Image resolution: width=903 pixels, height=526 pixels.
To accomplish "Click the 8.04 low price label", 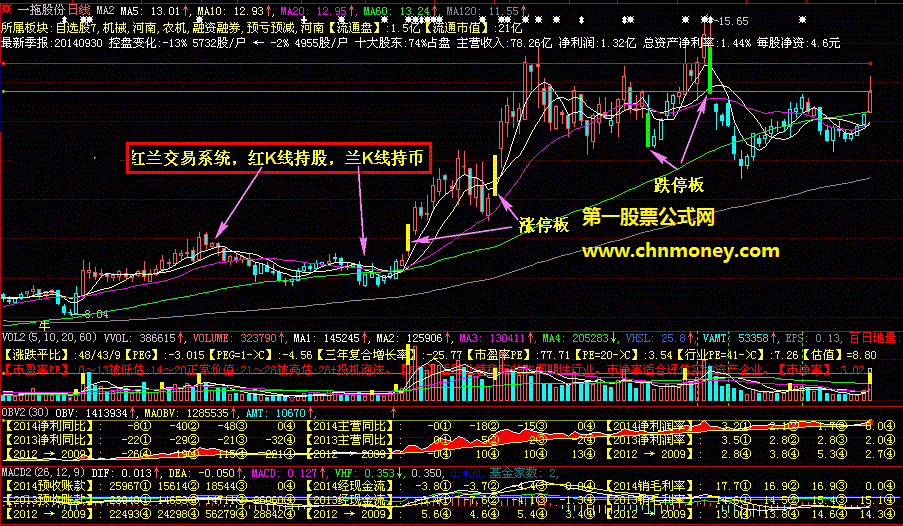I will tap(96, 315).
